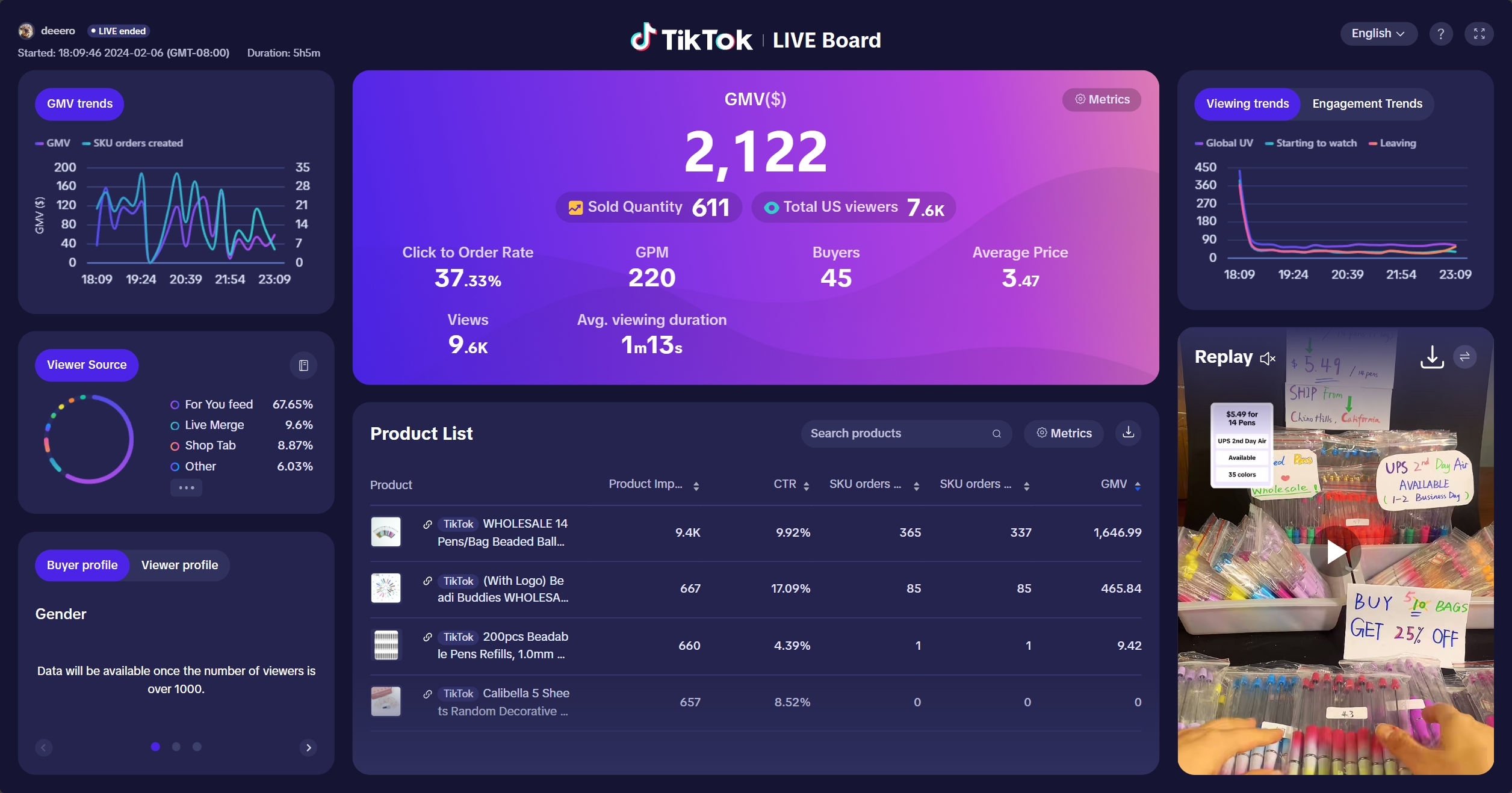The height and width of the screenshot is (793, 1512).
Task: Play the Replay video
Action: [1336, 552]
